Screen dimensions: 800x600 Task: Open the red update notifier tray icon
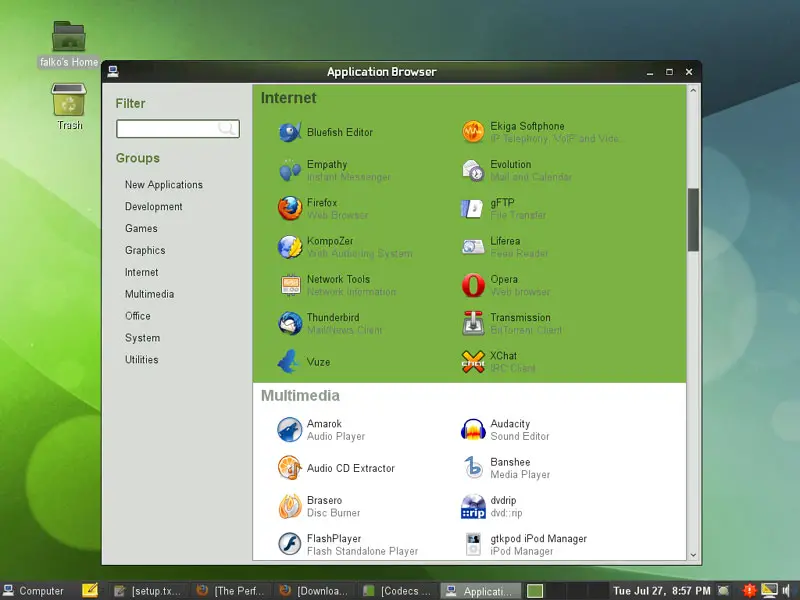tap(749, 591)
